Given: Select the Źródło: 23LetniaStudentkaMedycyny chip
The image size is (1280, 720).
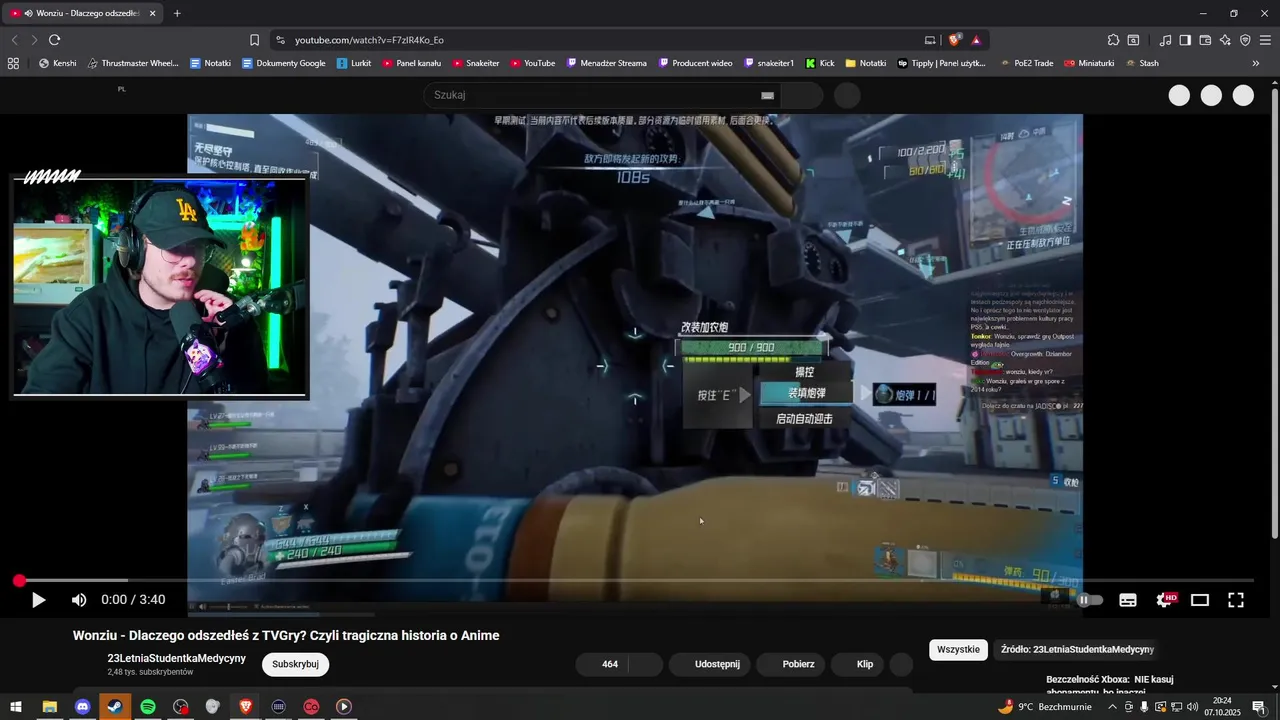Looking at the screenshot, I should pos(1077,649).
